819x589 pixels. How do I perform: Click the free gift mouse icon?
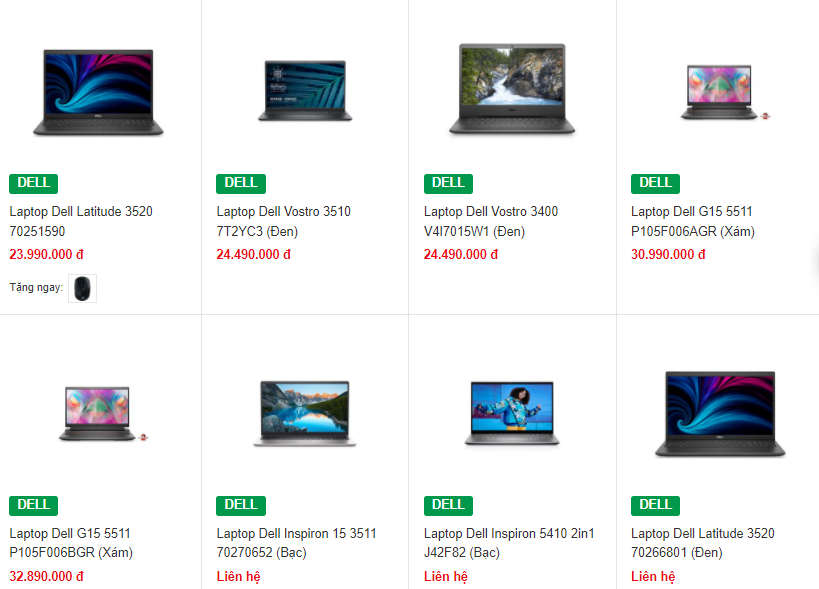click(x=83, y=288)
